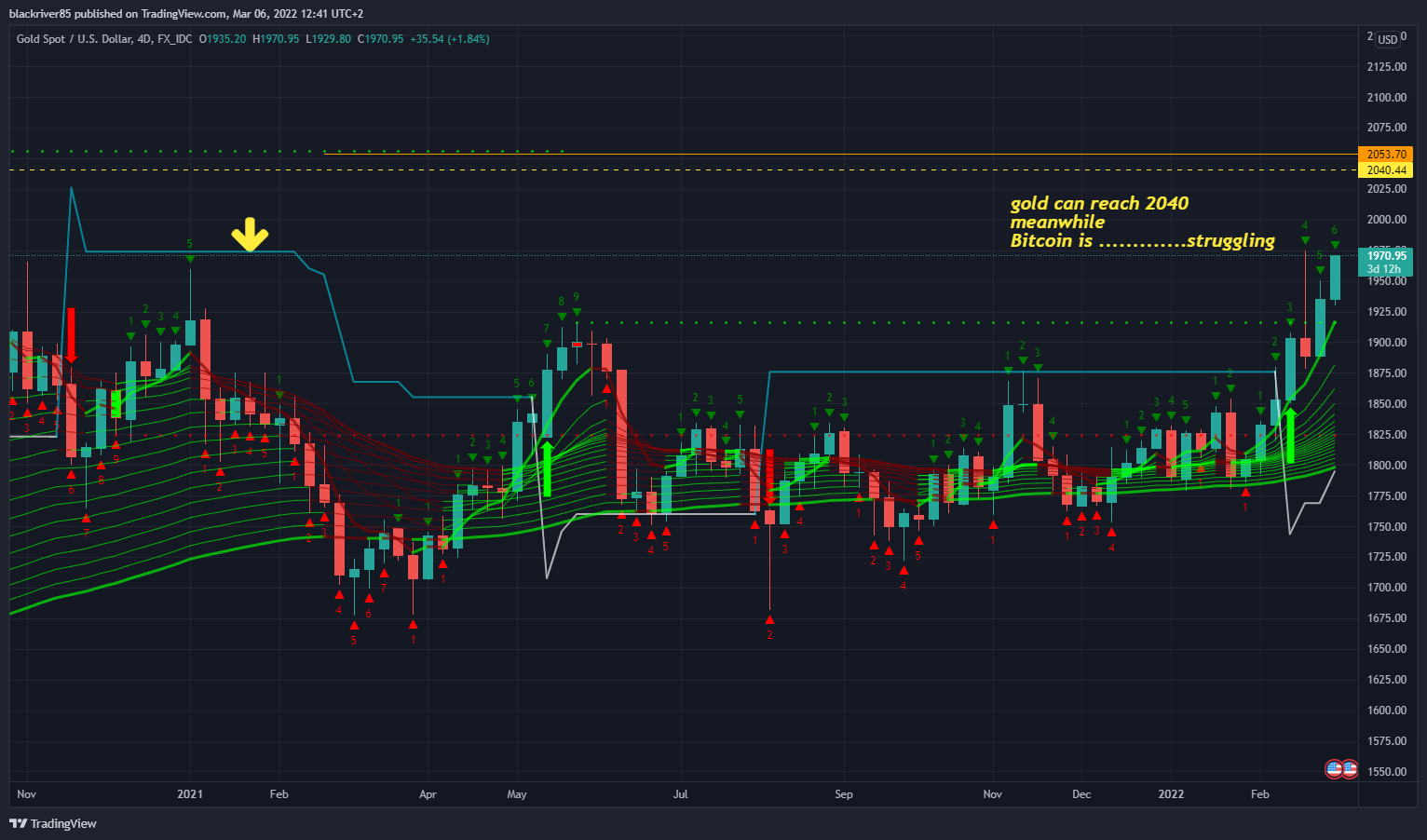The width and height of the screenshot is (1427, 840).
Task: Click the high value H1970.95 in the legend
Action: (x=276, y=39)
